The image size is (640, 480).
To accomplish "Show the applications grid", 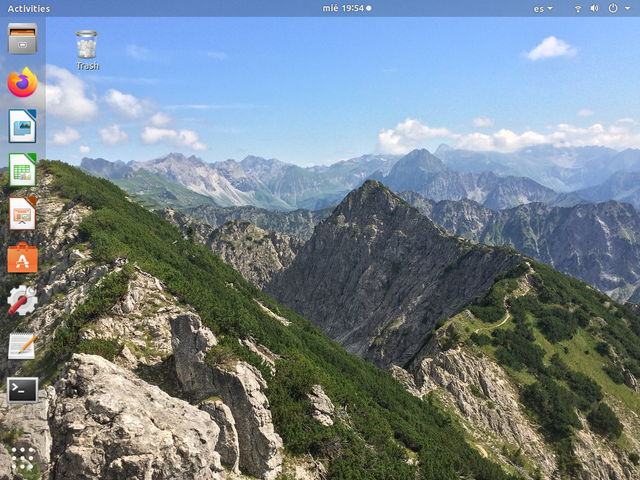I will click(x=22, y=458).
